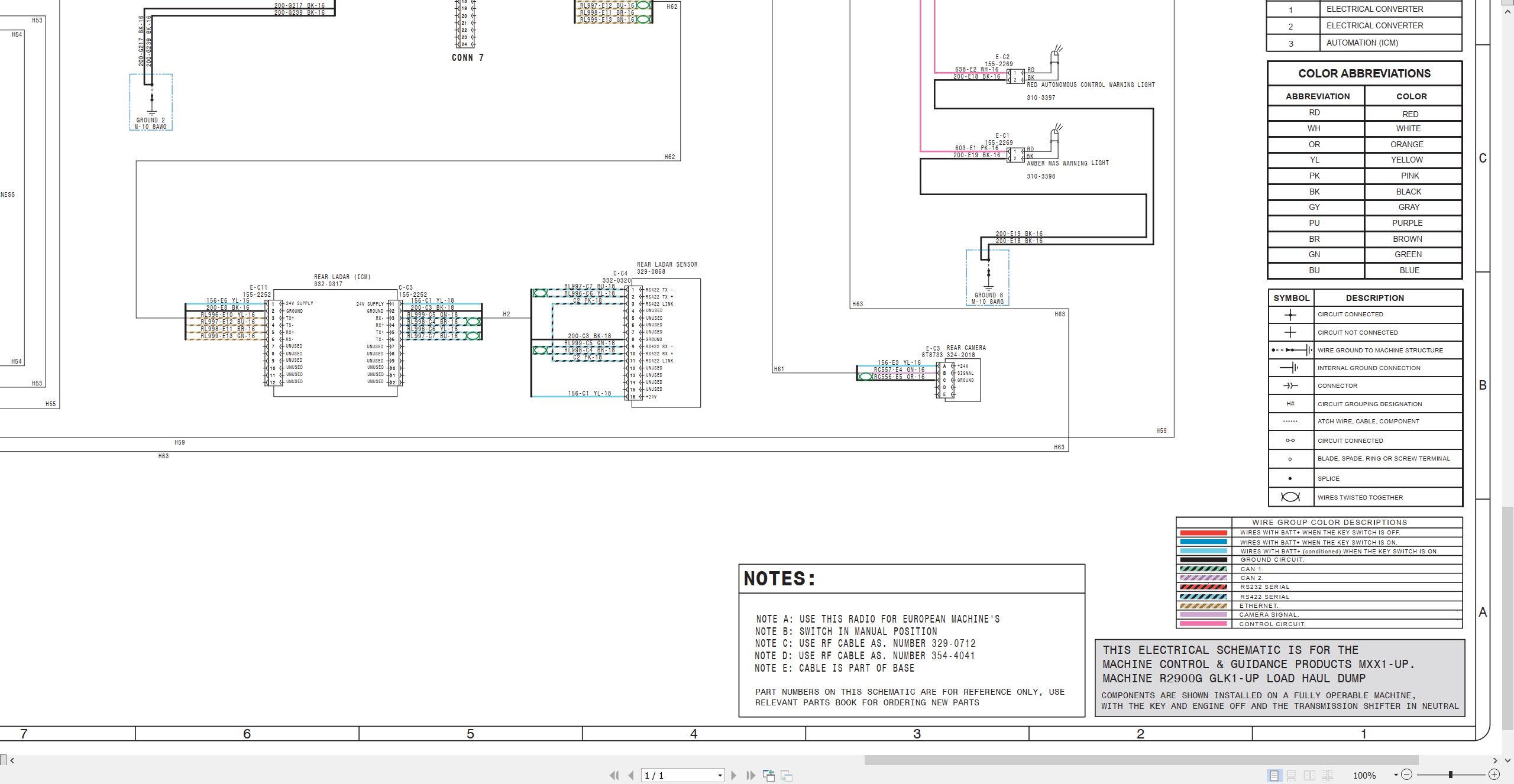
Task: Switch to single page view
Action: click(x=1274, y=775)
